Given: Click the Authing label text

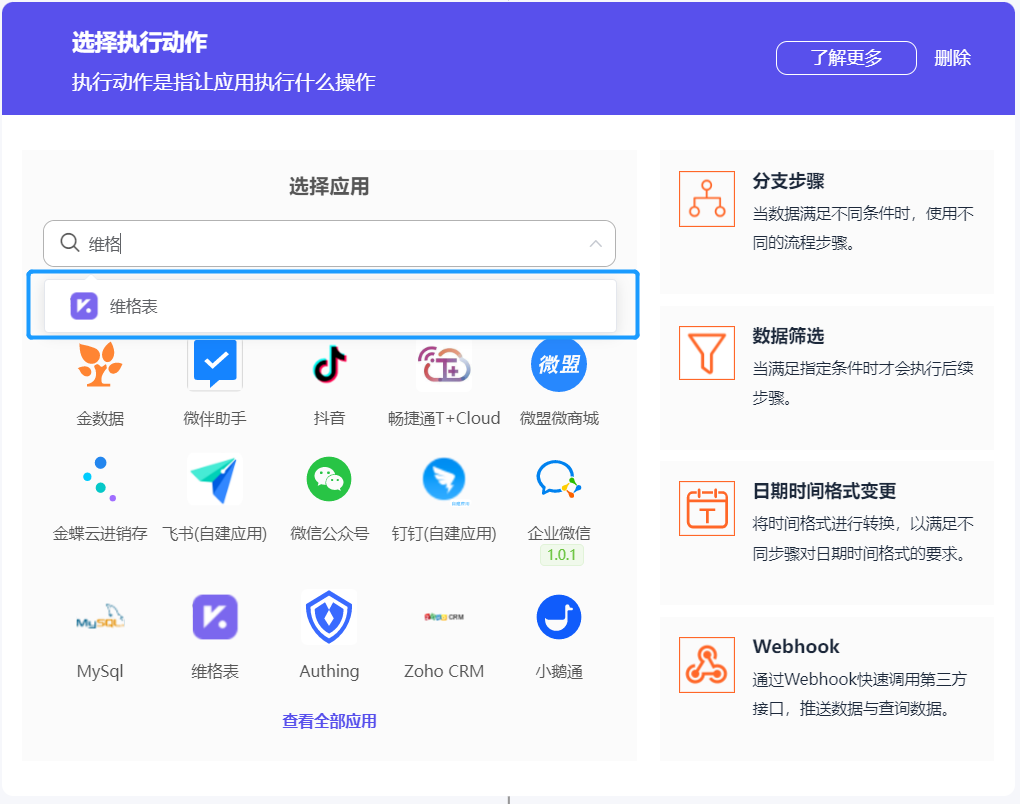Looking at the screenshot, I should (329, 671).
